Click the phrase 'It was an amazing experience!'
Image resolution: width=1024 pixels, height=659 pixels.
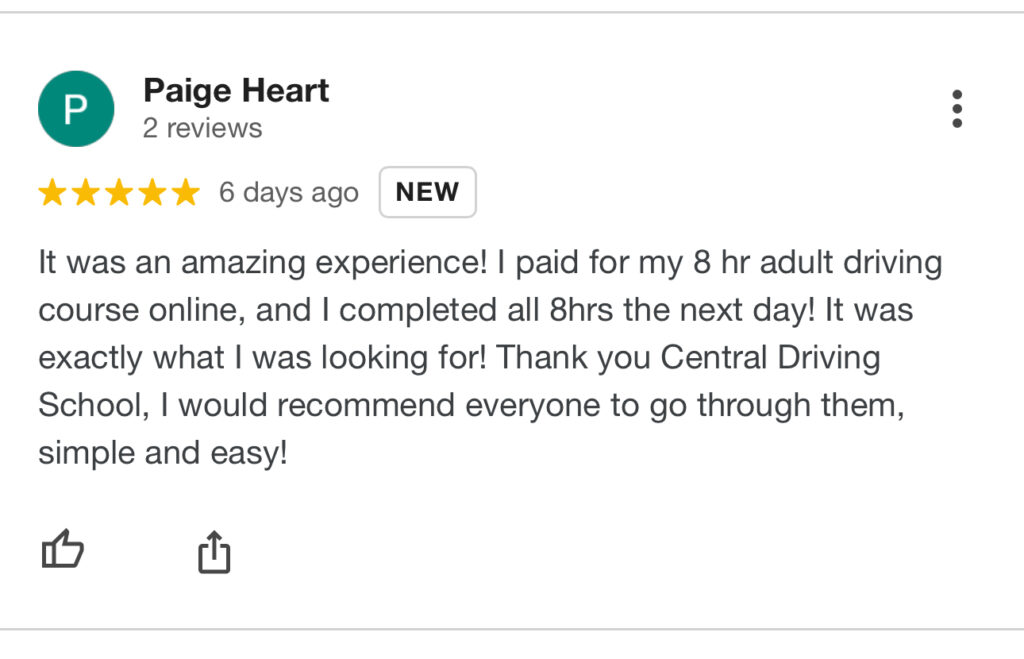(x=263, y=263)
